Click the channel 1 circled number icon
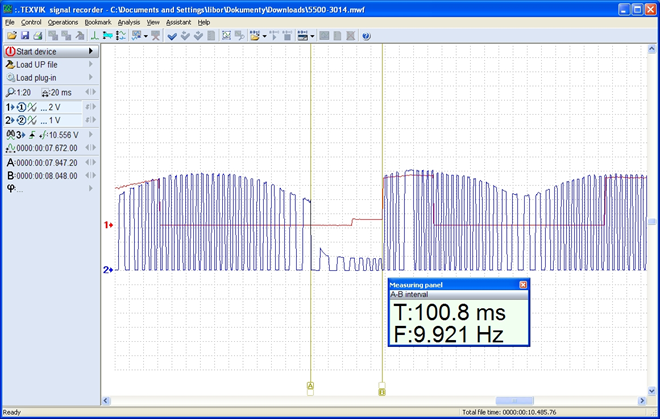This screenshot has height=419, width=660. click(x=21, y=107)
